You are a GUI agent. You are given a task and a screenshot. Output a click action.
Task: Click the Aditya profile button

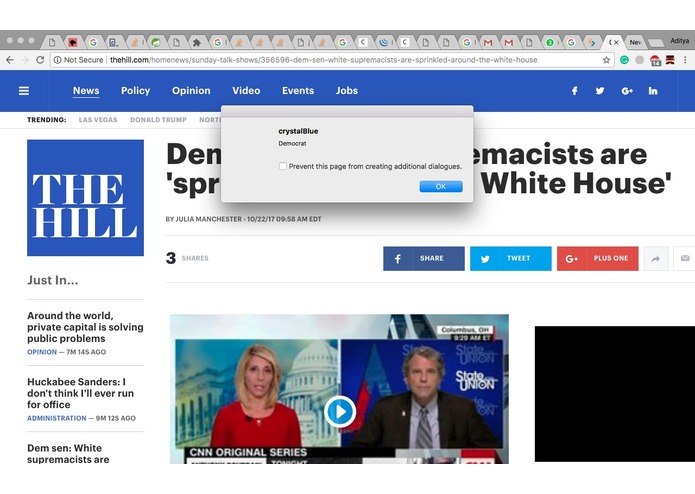[679, 41]
